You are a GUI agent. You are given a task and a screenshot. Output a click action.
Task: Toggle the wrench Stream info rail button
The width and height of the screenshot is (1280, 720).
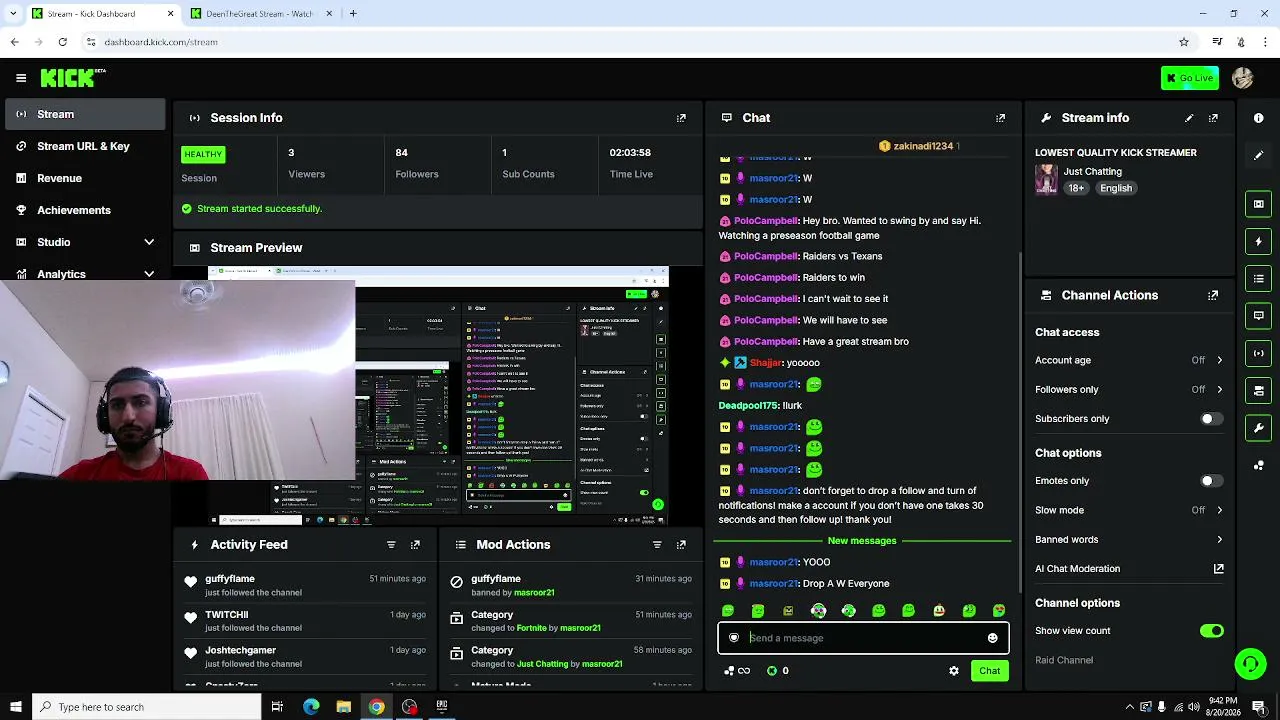(1258, 428)
